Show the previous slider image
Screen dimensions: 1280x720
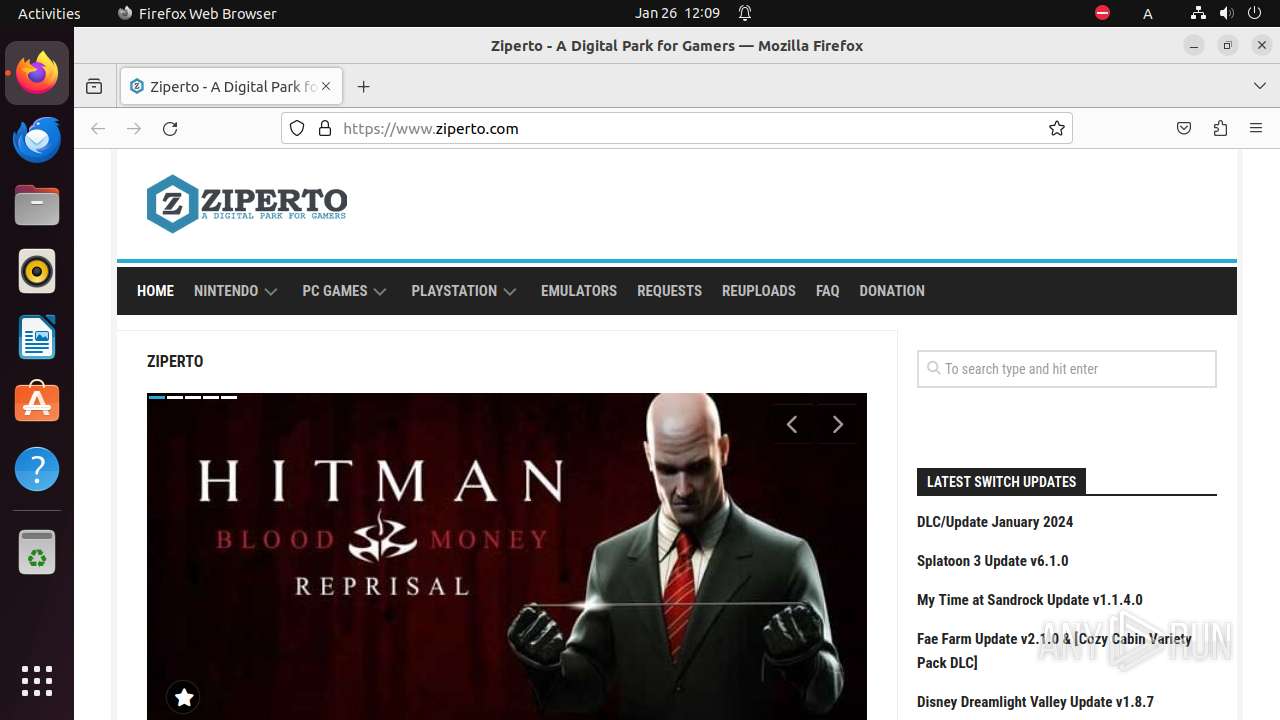pos(792,424)
